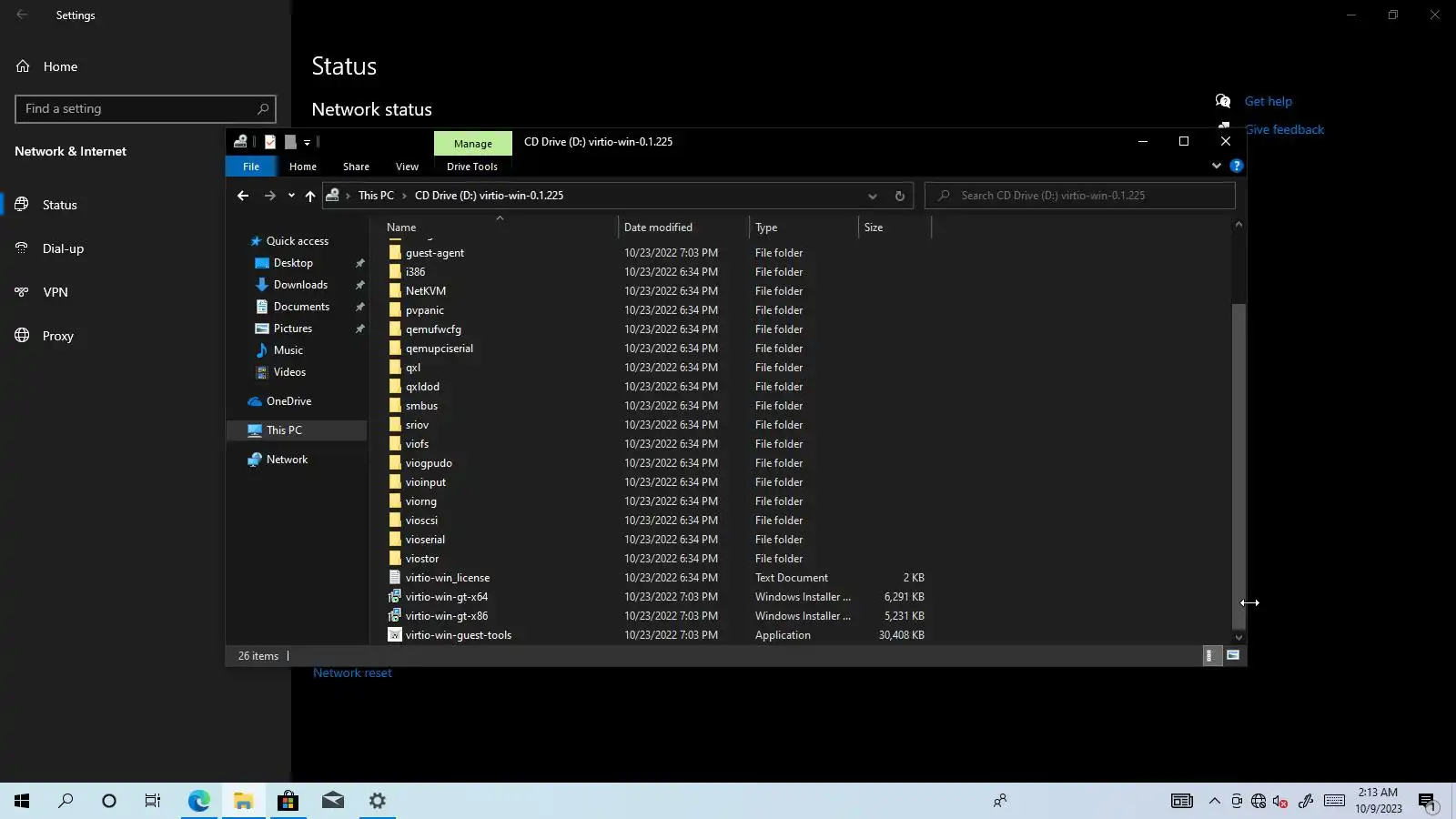
Task: Open Downloads in the navigation pane
Action: click(x=300, y=285)
